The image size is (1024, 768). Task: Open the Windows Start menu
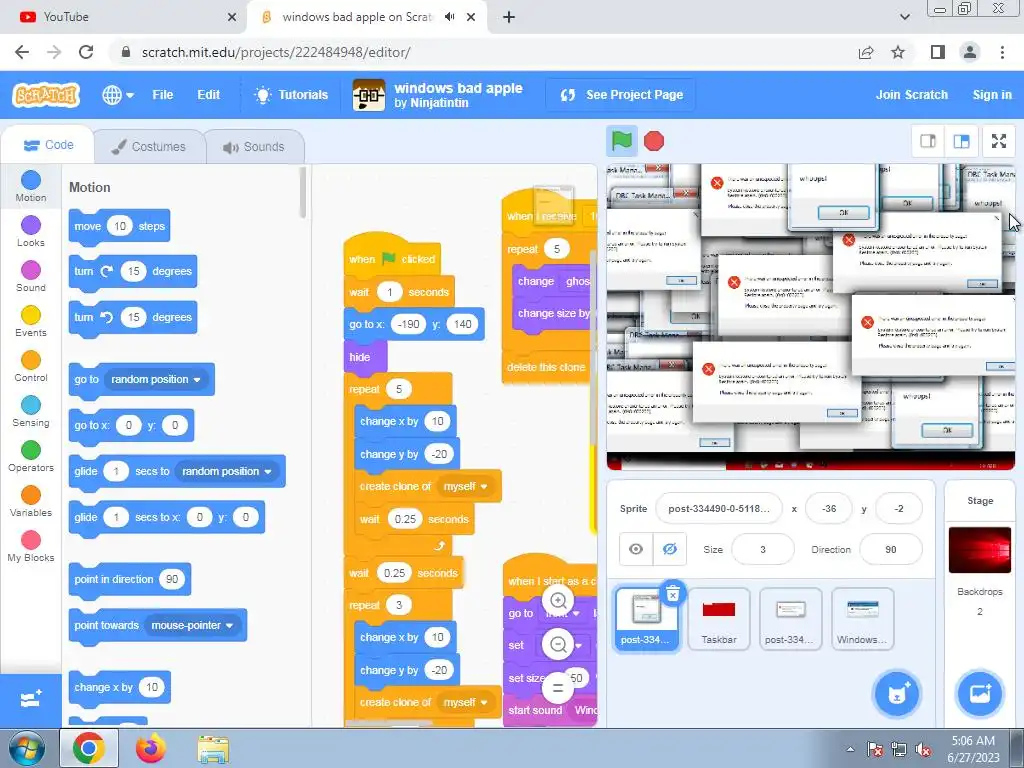tap(26, 748)
